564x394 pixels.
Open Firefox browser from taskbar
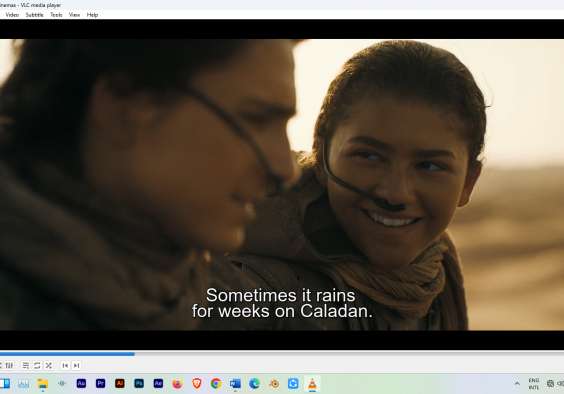click(177, 384)
